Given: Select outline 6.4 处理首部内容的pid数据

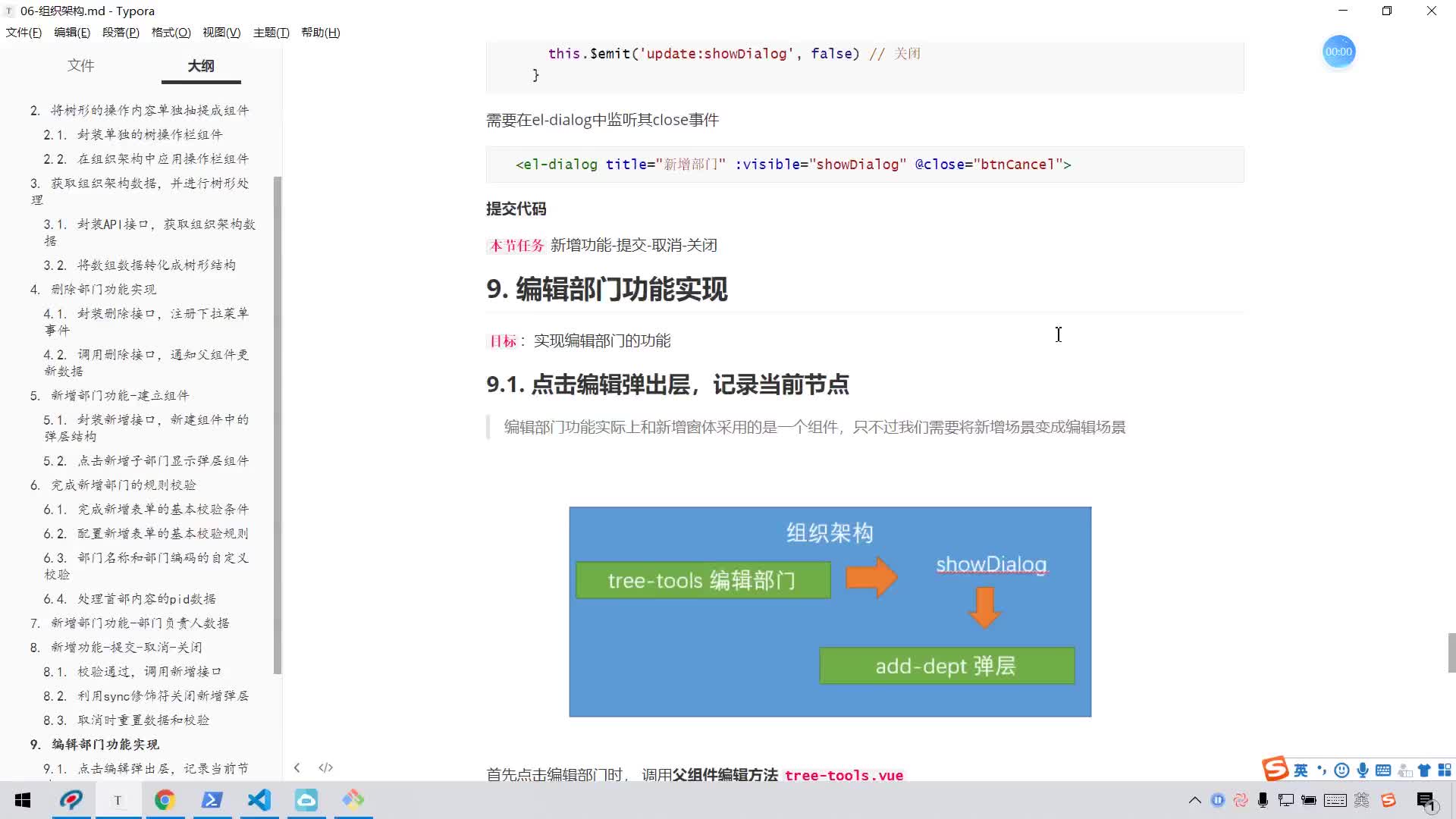Looking at the screenshot, I should pyautogui.click(x=130, y=599).
